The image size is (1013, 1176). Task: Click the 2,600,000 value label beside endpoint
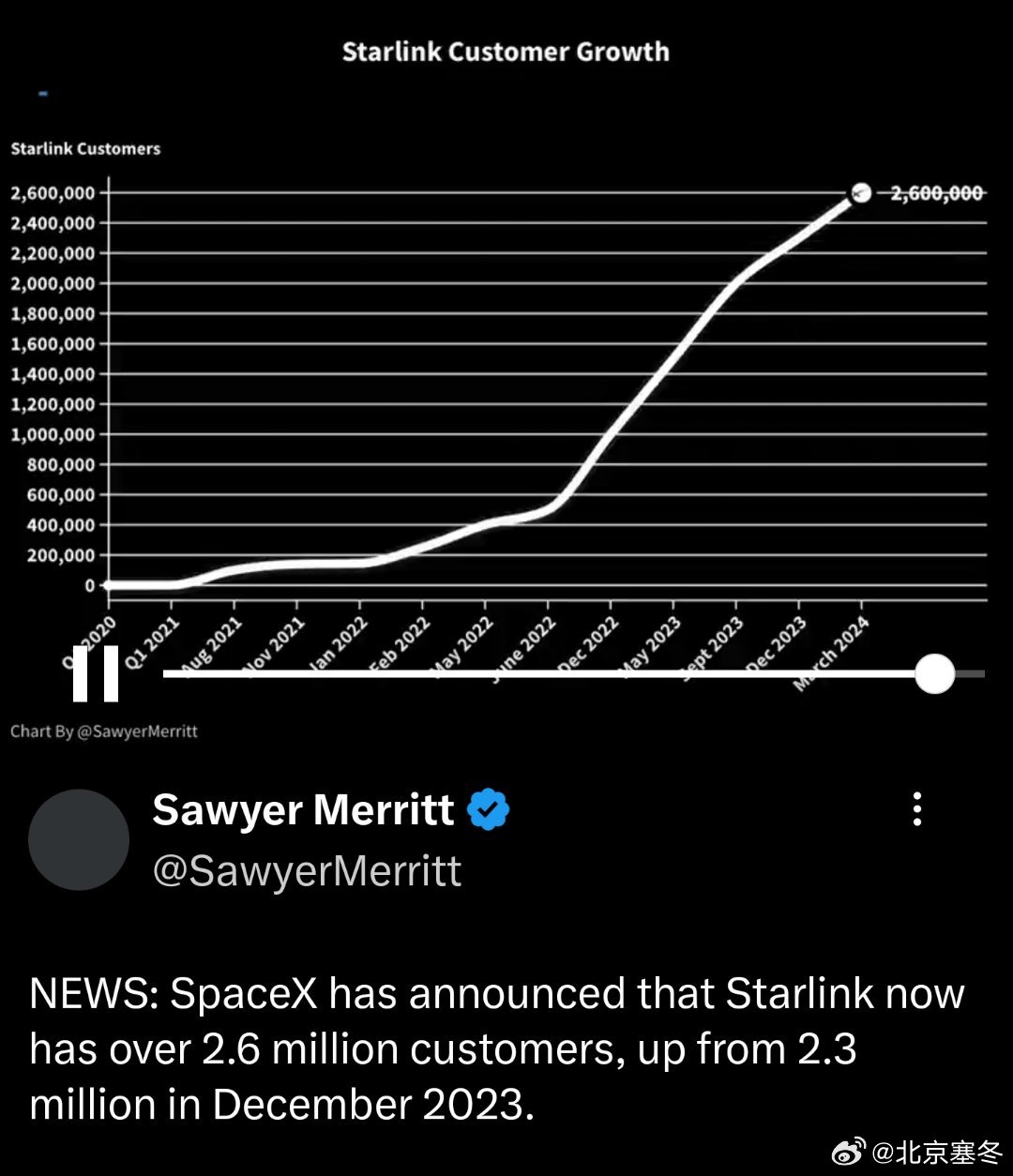(x=936, y=193)
